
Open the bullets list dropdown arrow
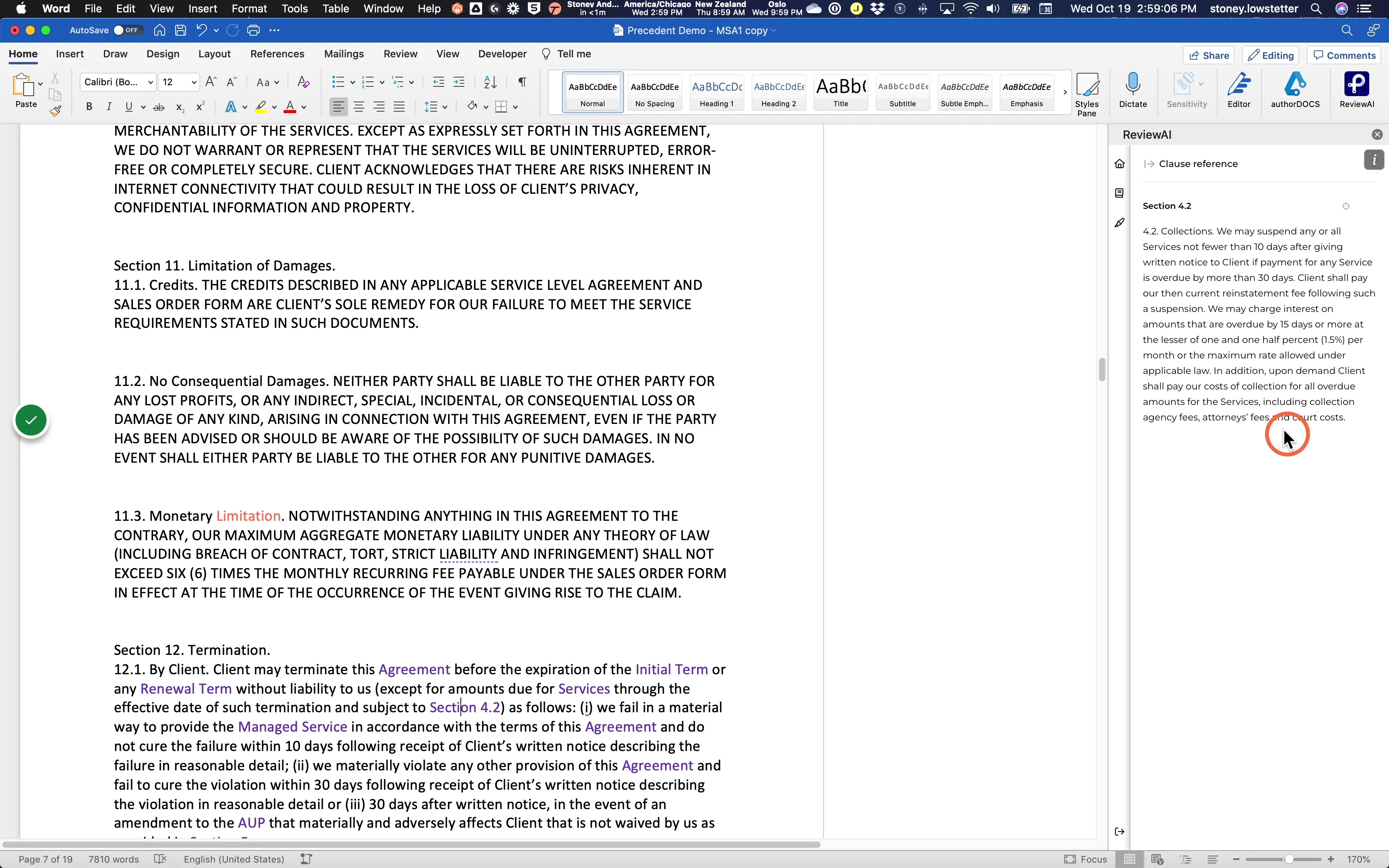tap(352, 83)
